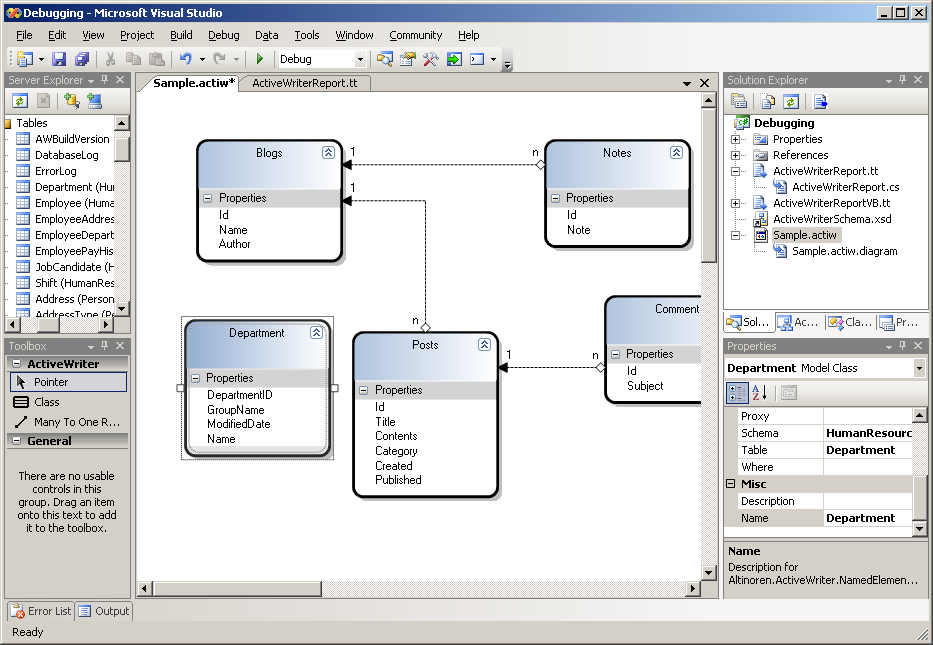The image size is (933, 645).
Task: Click the diagram horizontal scrollbar thumb
Action: point(237,589)
